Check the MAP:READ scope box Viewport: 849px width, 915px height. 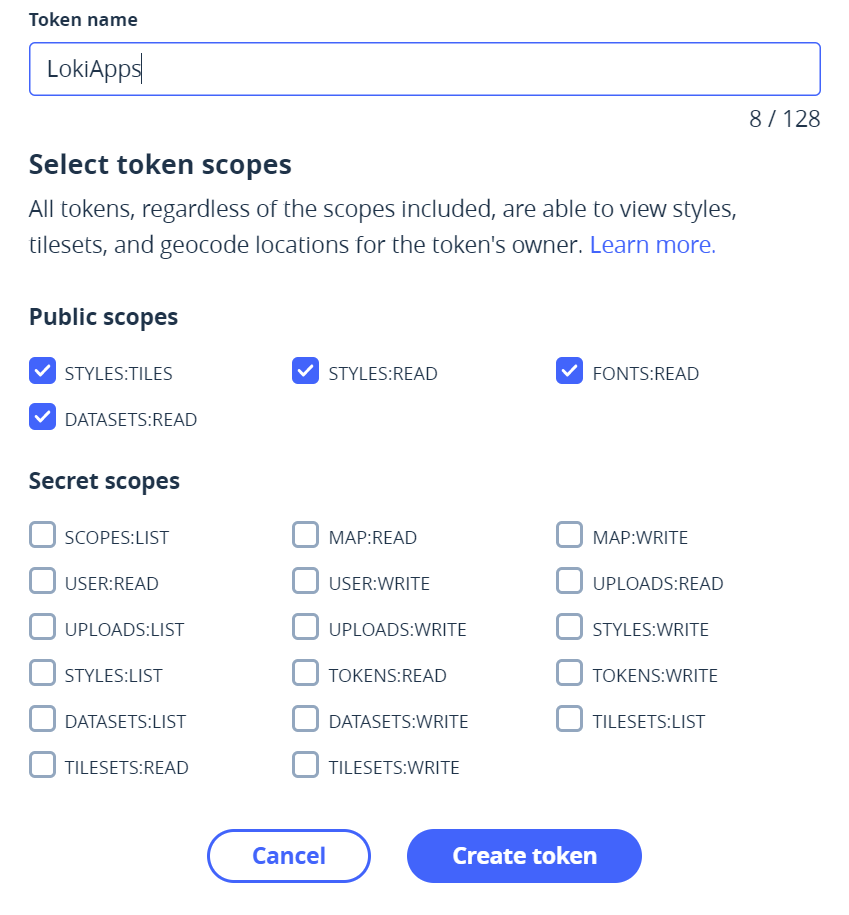[x=306, y=536]
